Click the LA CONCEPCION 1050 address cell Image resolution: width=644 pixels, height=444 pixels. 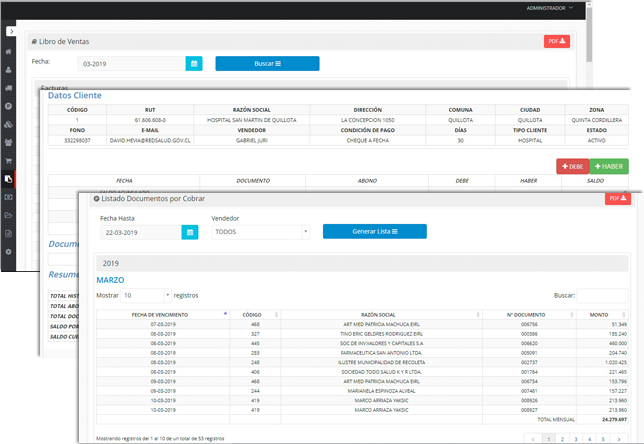click(x=368, y=120)
